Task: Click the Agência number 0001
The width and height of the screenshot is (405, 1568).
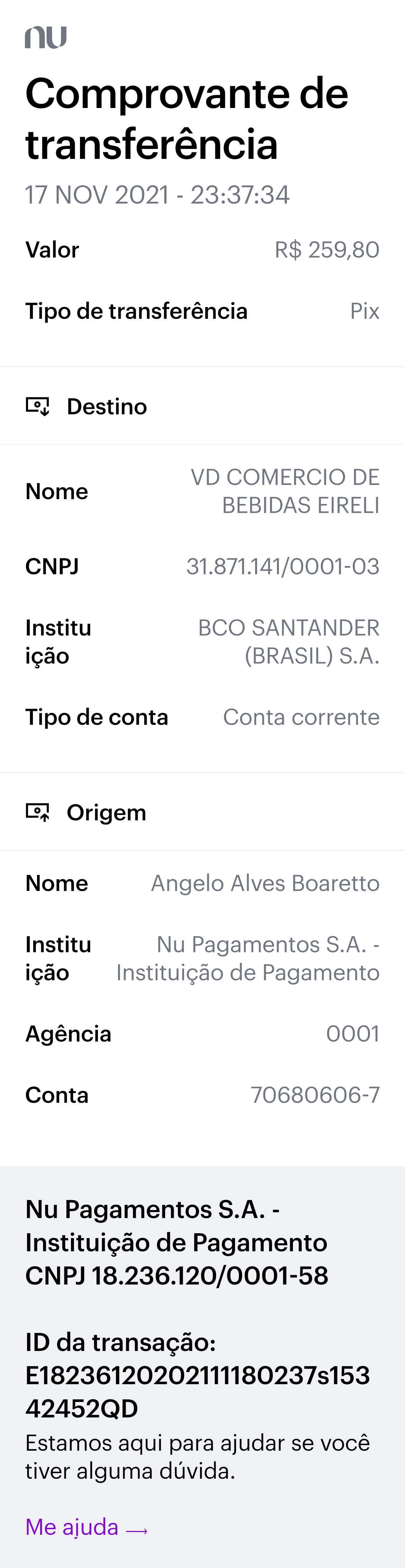Action: pos(353,1034)
